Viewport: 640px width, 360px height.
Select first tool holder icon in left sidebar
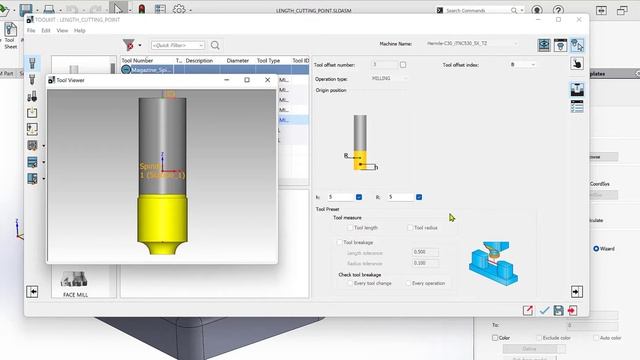[32, 63]
